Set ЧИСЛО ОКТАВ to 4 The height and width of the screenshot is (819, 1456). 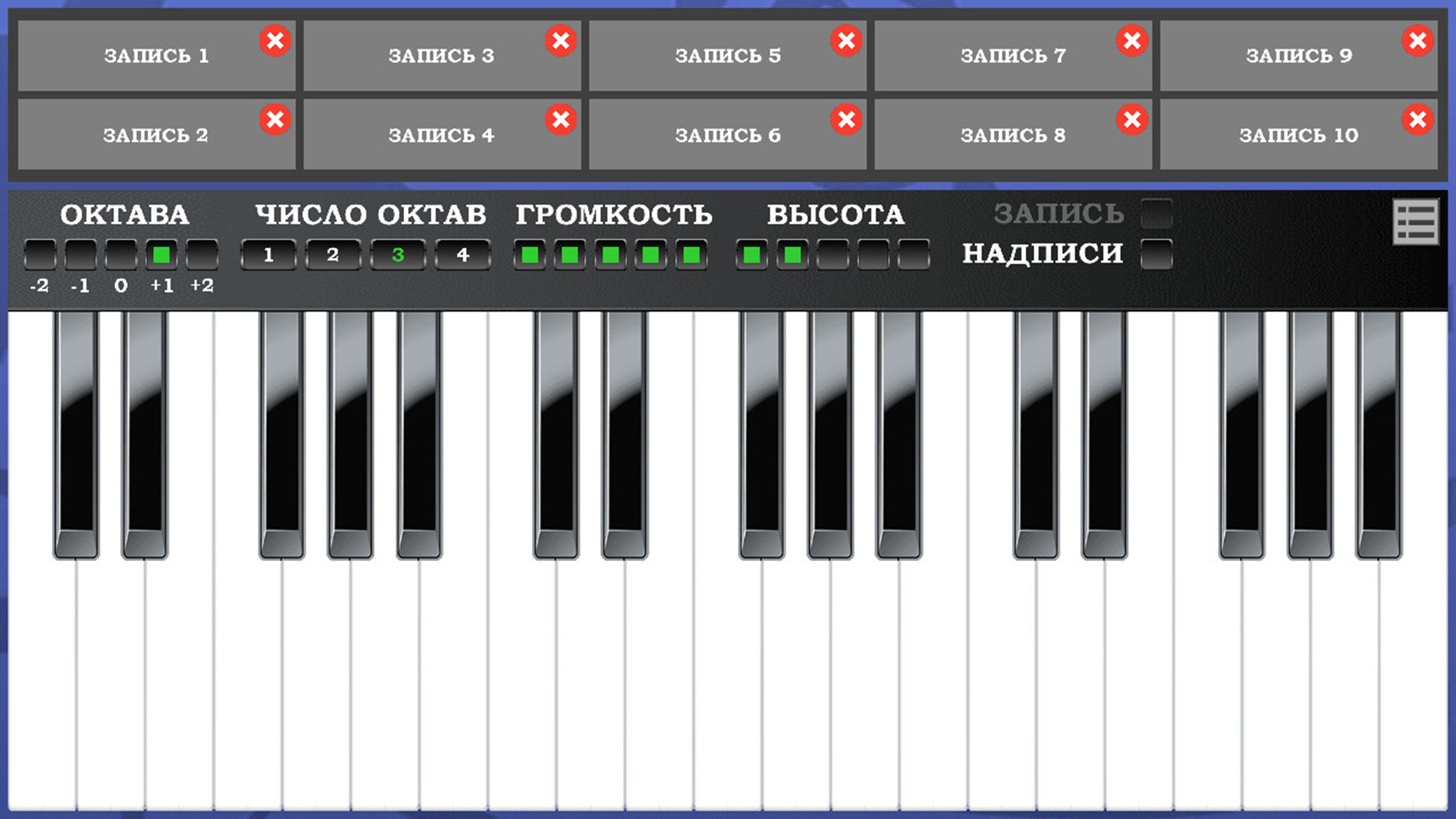(x=463, y=255)
